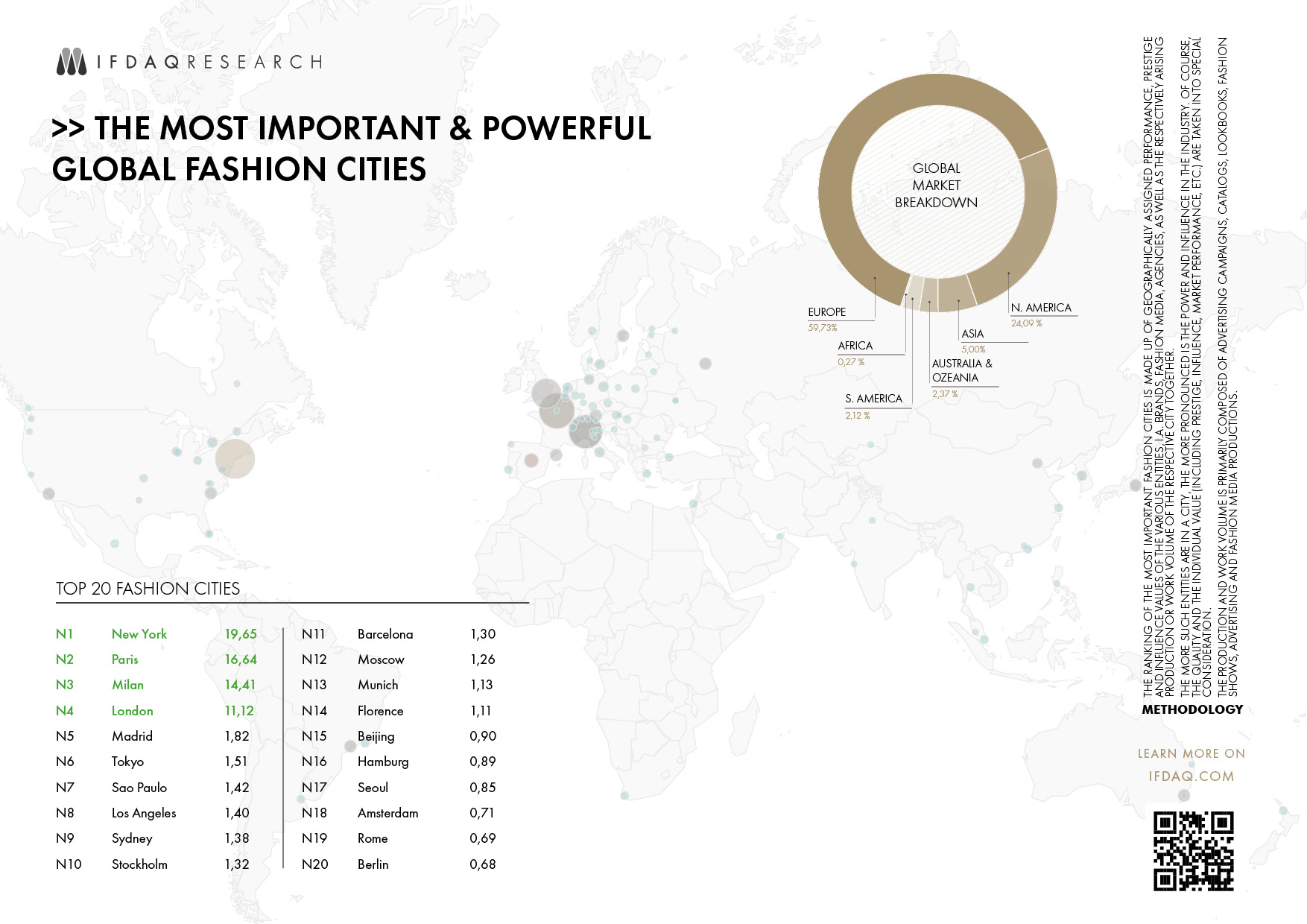This screenshot has height=924, width=1307.
Task: Click the GLOBAL MARKET BREAKDOWN center label
Action: coord(937,186)
